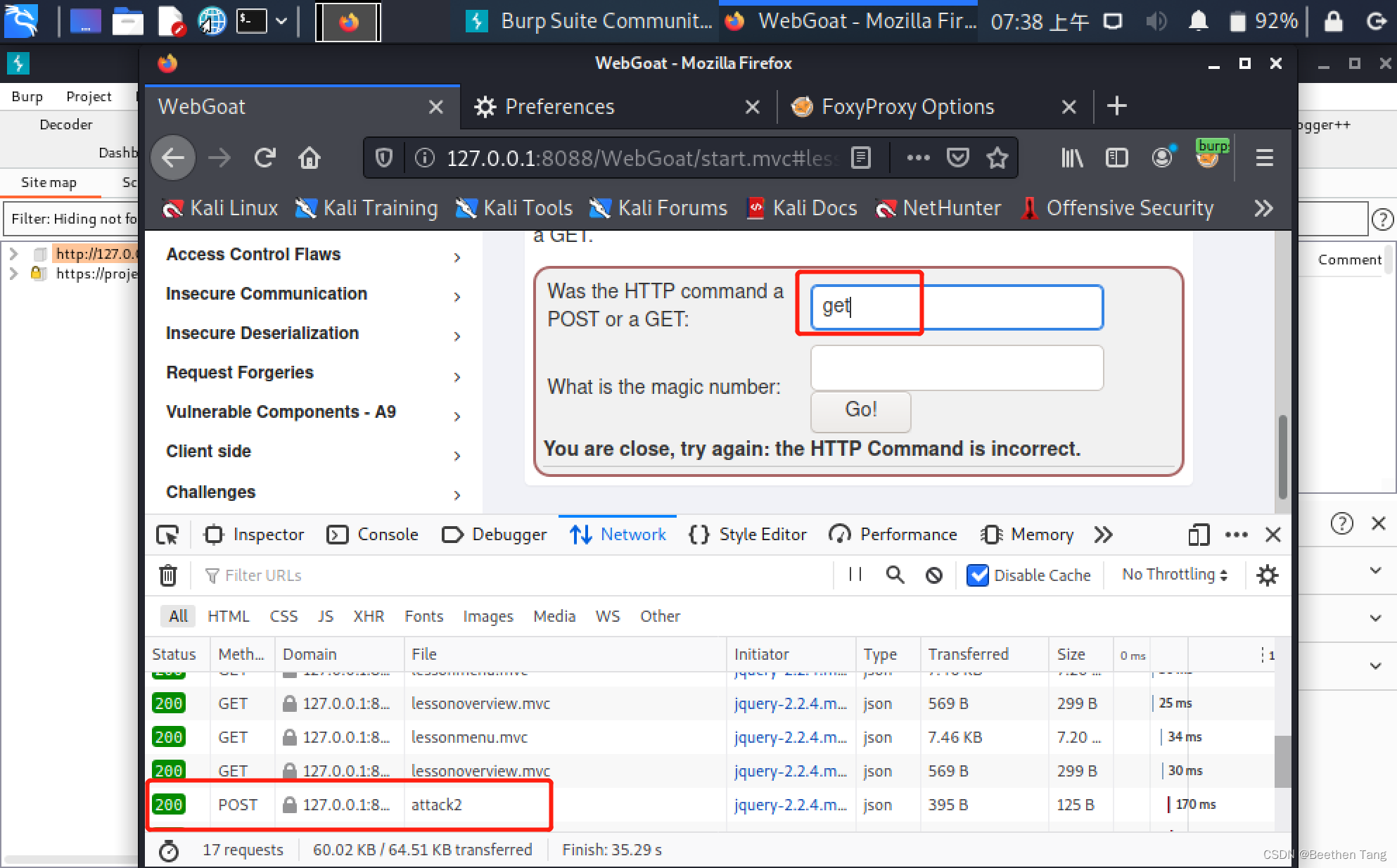1397x868 pixels.
Task: Click the HTTP command input field
Action: pyautogui.click(x=957, y=307)
